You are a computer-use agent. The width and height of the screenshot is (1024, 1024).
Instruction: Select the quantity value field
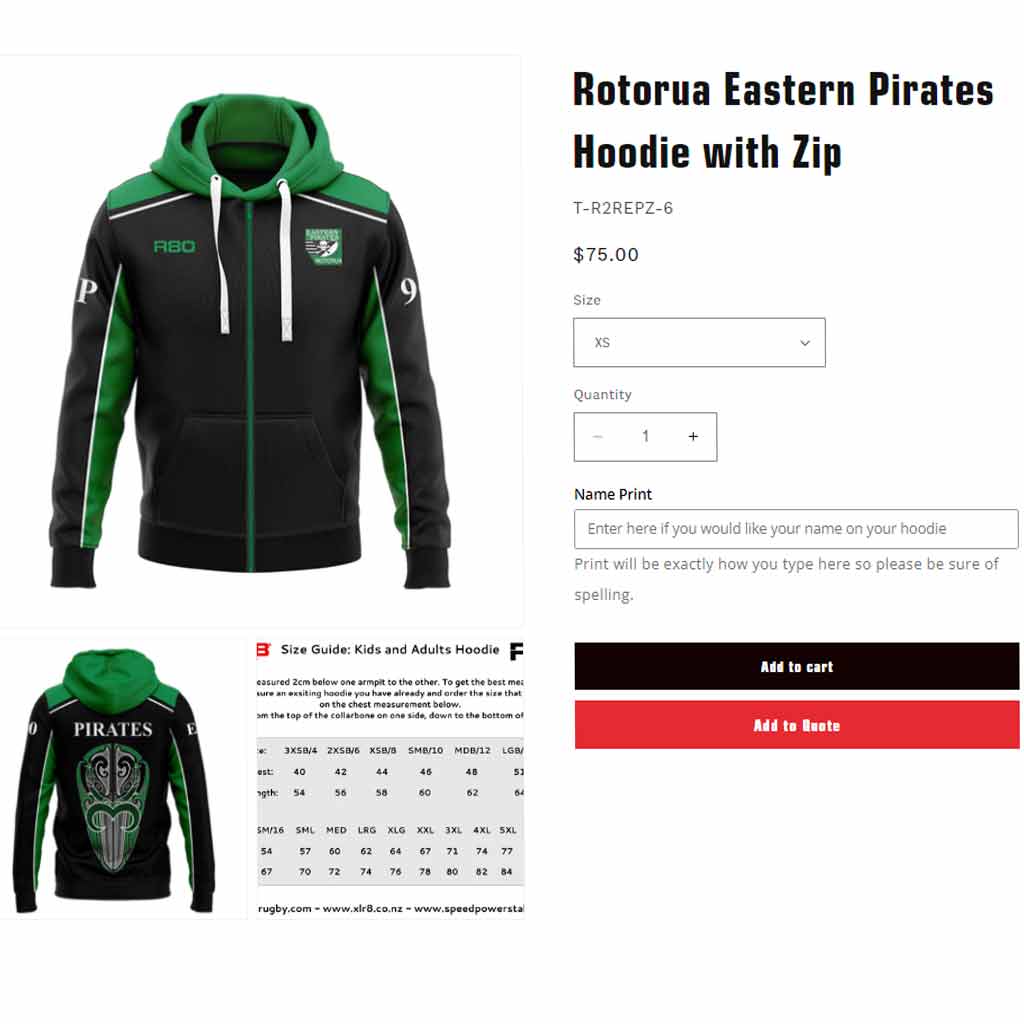(x=645, y=437)
